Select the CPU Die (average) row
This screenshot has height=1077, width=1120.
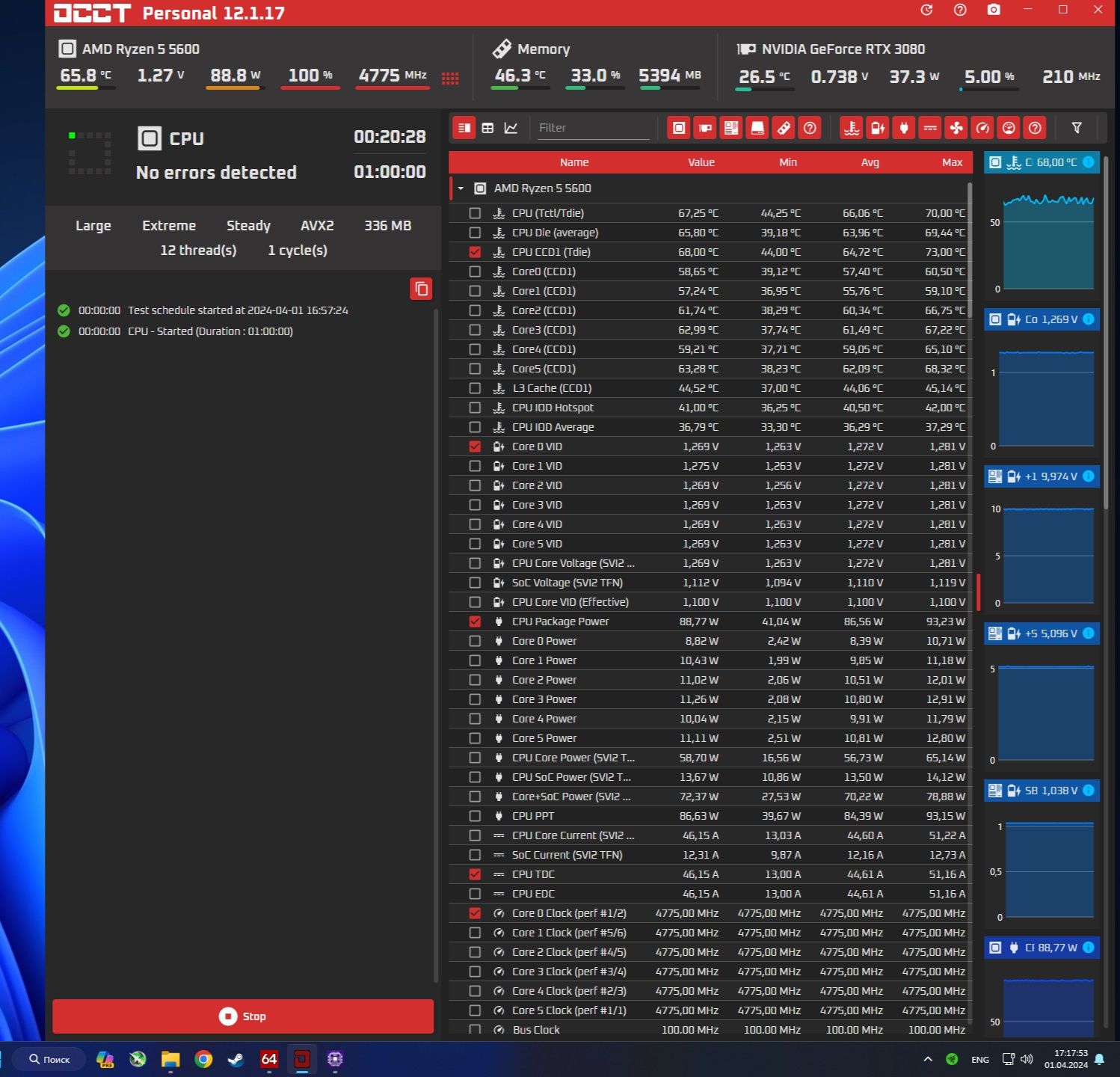710,233
